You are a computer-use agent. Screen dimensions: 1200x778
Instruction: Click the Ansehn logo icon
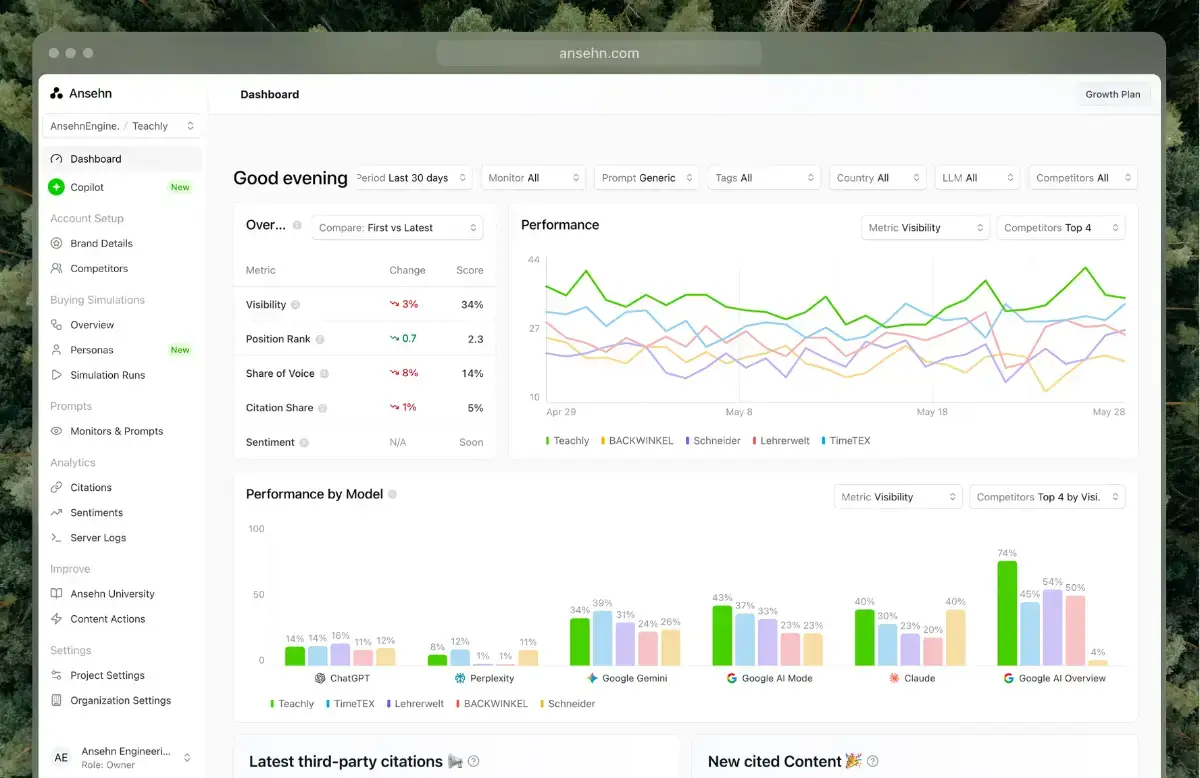click(x=57, y=93)
